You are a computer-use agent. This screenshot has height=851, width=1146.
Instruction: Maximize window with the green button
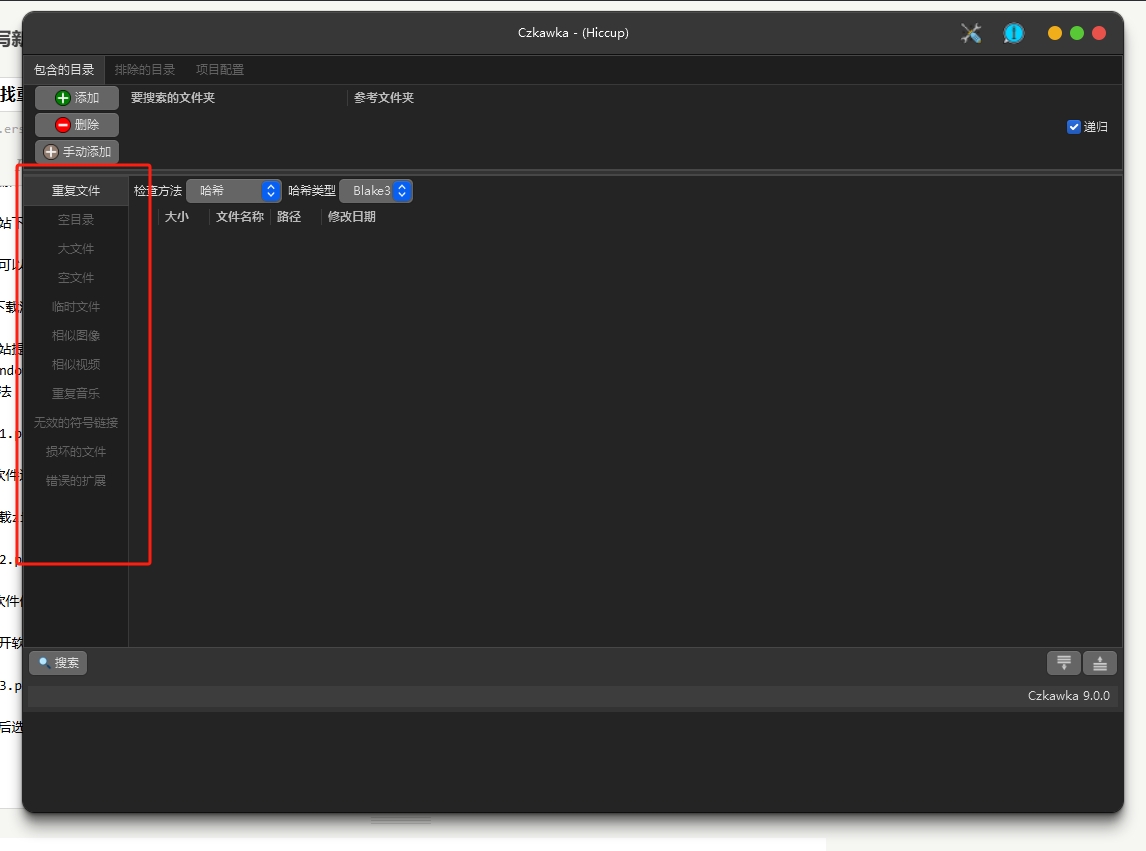tap(1077, 33)
